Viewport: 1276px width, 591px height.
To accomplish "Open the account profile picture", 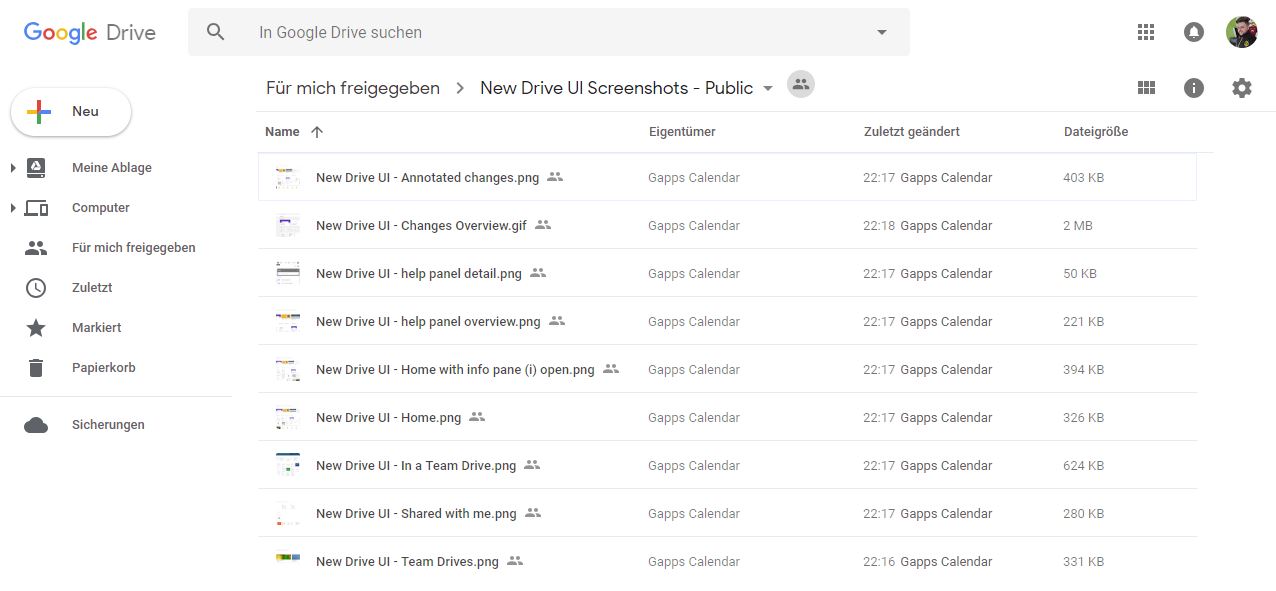I will [1241, 32].
